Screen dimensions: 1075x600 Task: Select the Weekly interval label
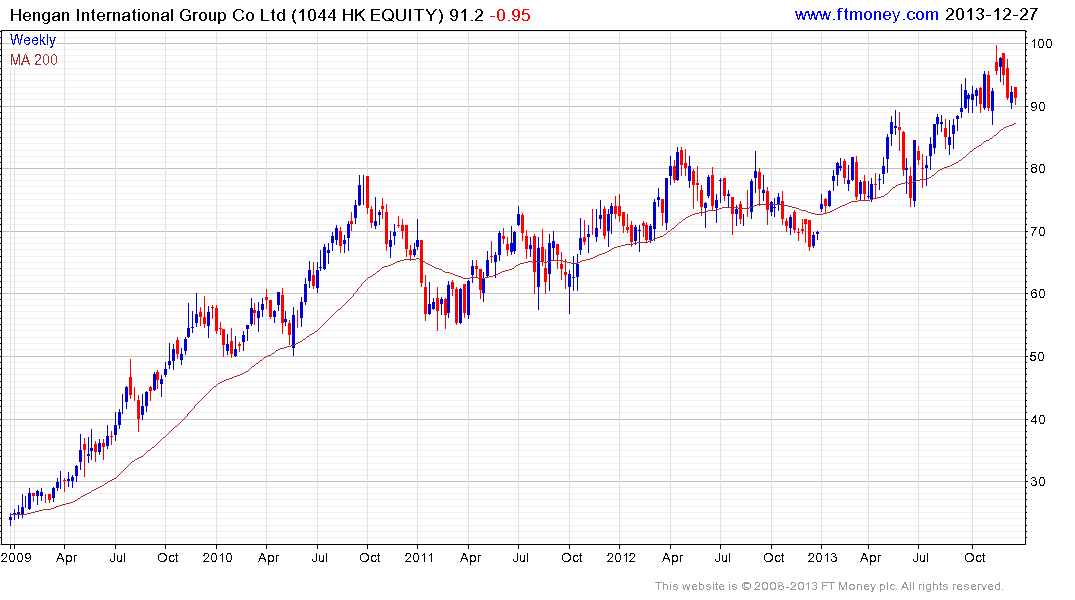[x=33, y=40]
